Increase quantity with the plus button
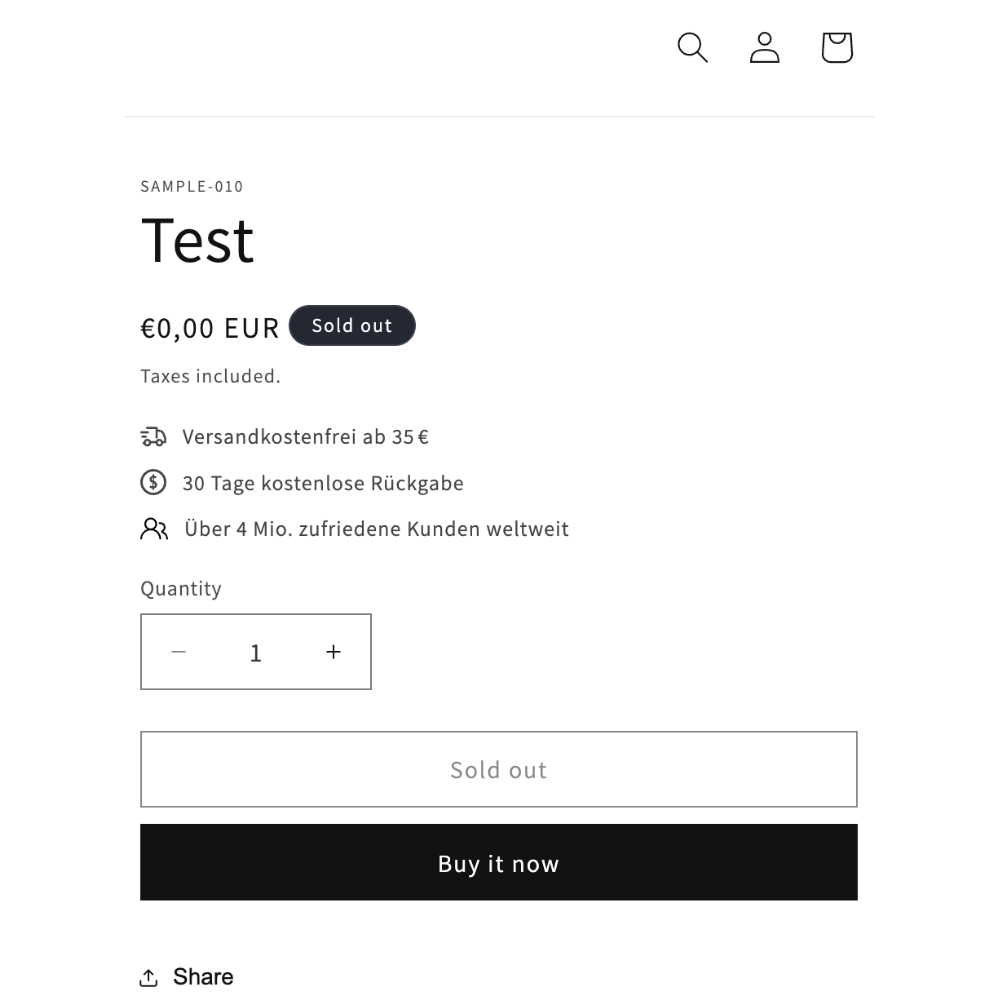The height and width of the screenshot is (1000, 1000). (x=333, y=652)
